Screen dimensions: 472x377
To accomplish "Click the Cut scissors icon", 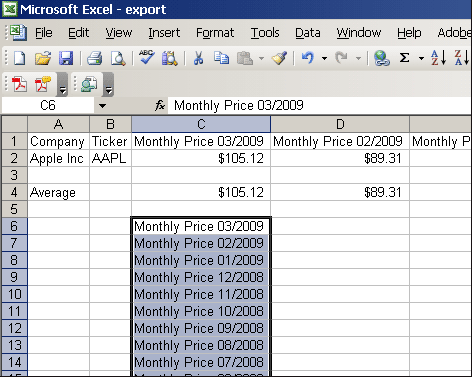I will click(x=198, y=58).
